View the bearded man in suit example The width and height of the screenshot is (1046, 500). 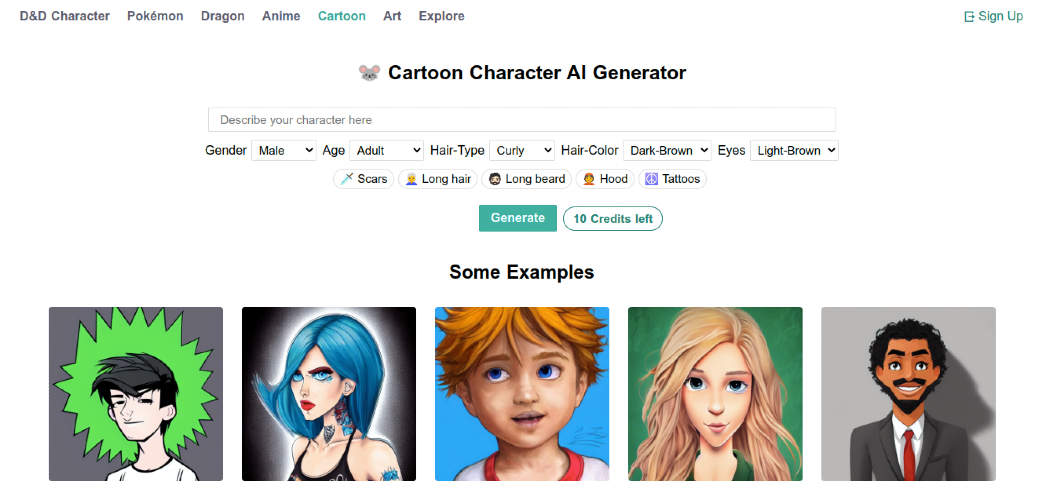tap(909, 394)
